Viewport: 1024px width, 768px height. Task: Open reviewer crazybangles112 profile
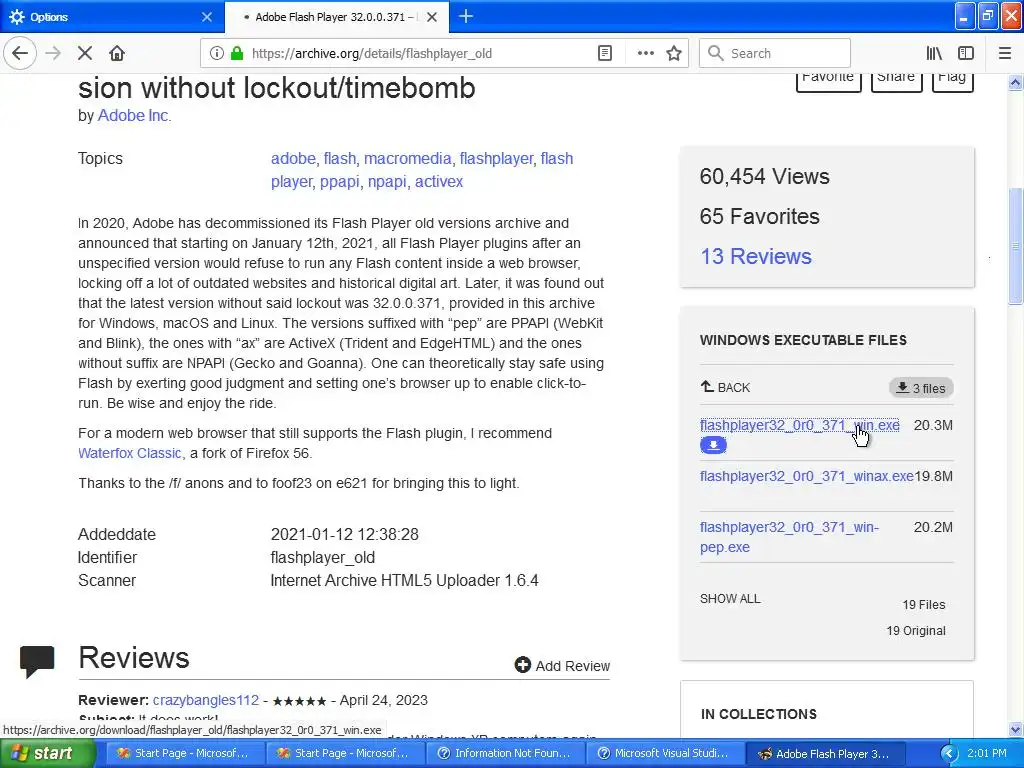tap(206, 700)
